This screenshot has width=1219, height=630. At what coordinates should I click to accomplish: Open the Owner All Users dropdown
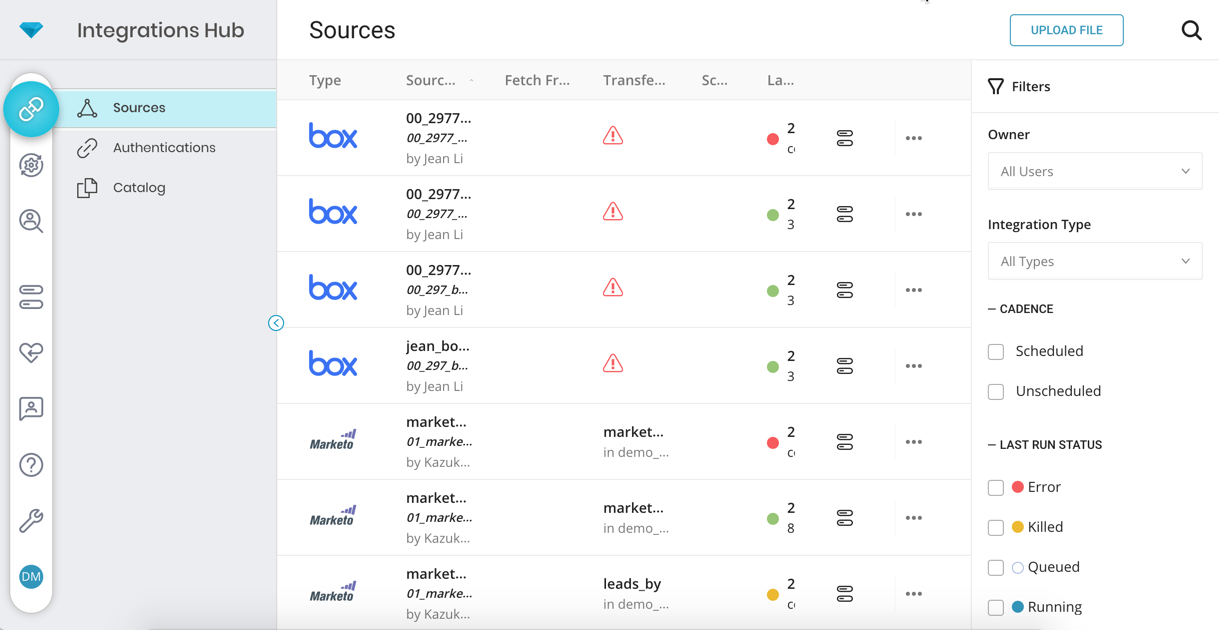coord(1094,171)
